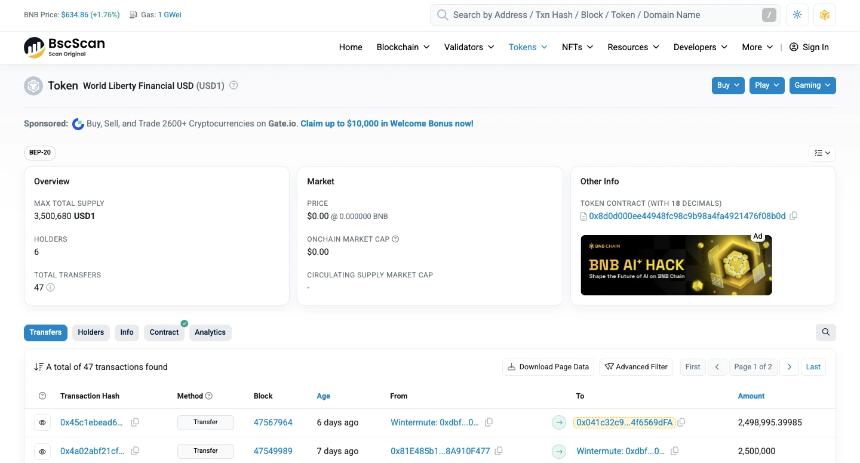Open the Gaming dropdown button

coord(812,86)
